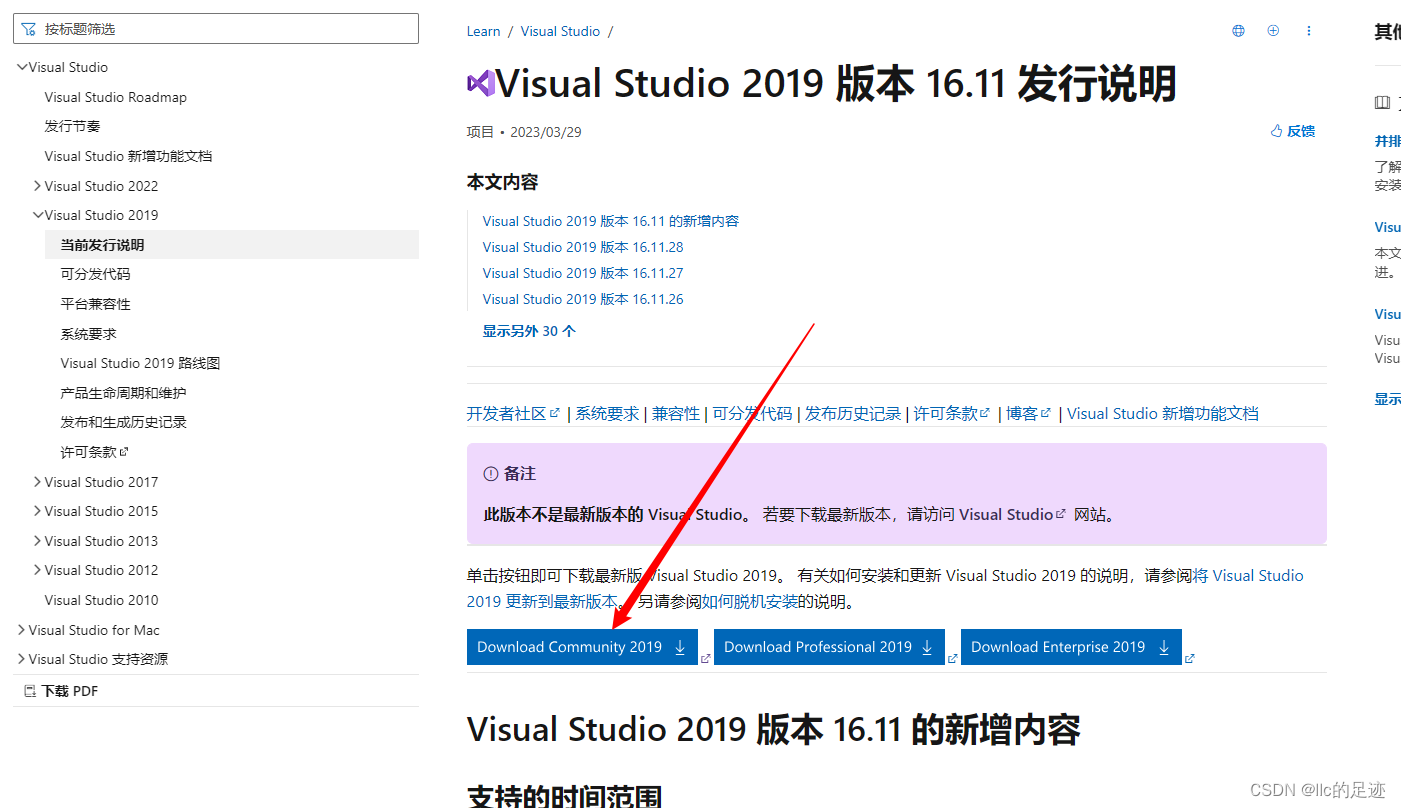Click the 可分发代码 link in the link bar
This screenshot has width=1401, height=808.
(x=752, y=413)
